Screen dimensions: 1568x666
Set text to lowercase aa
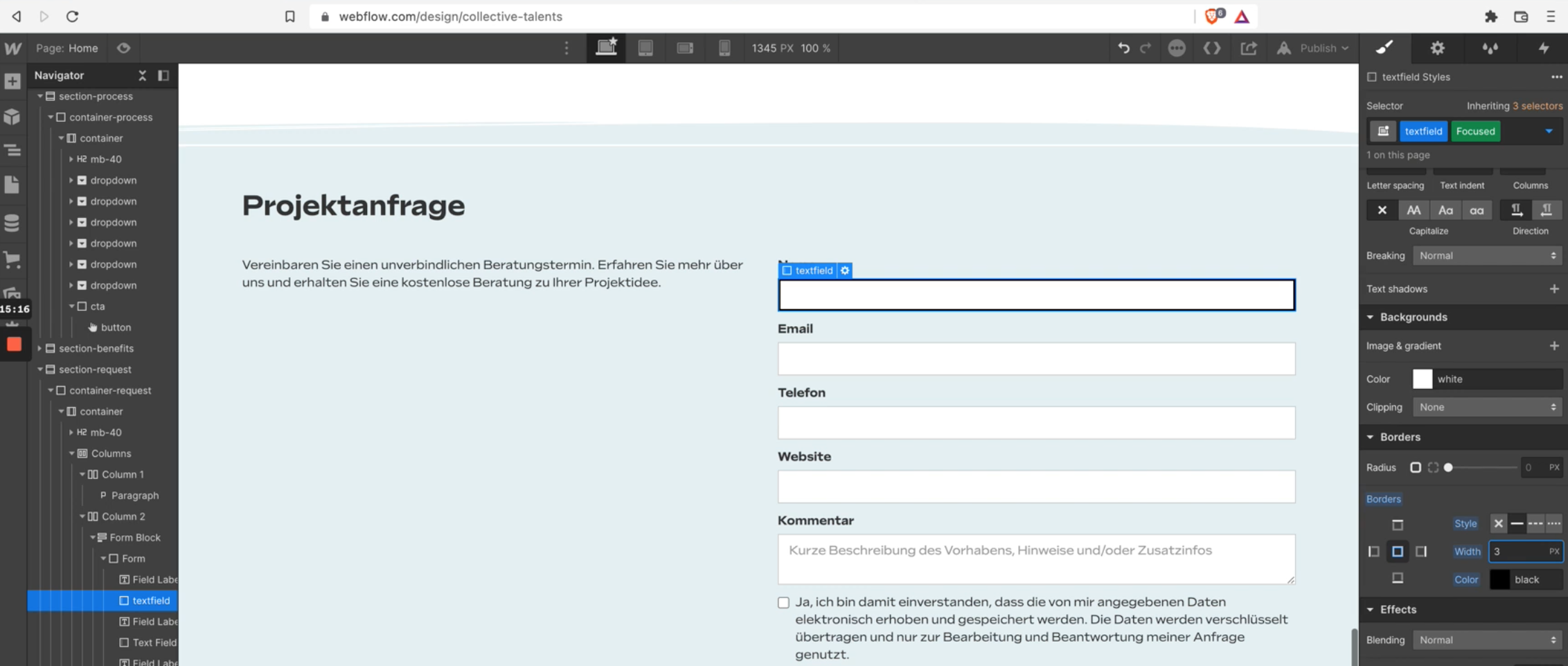(1477, 210)
